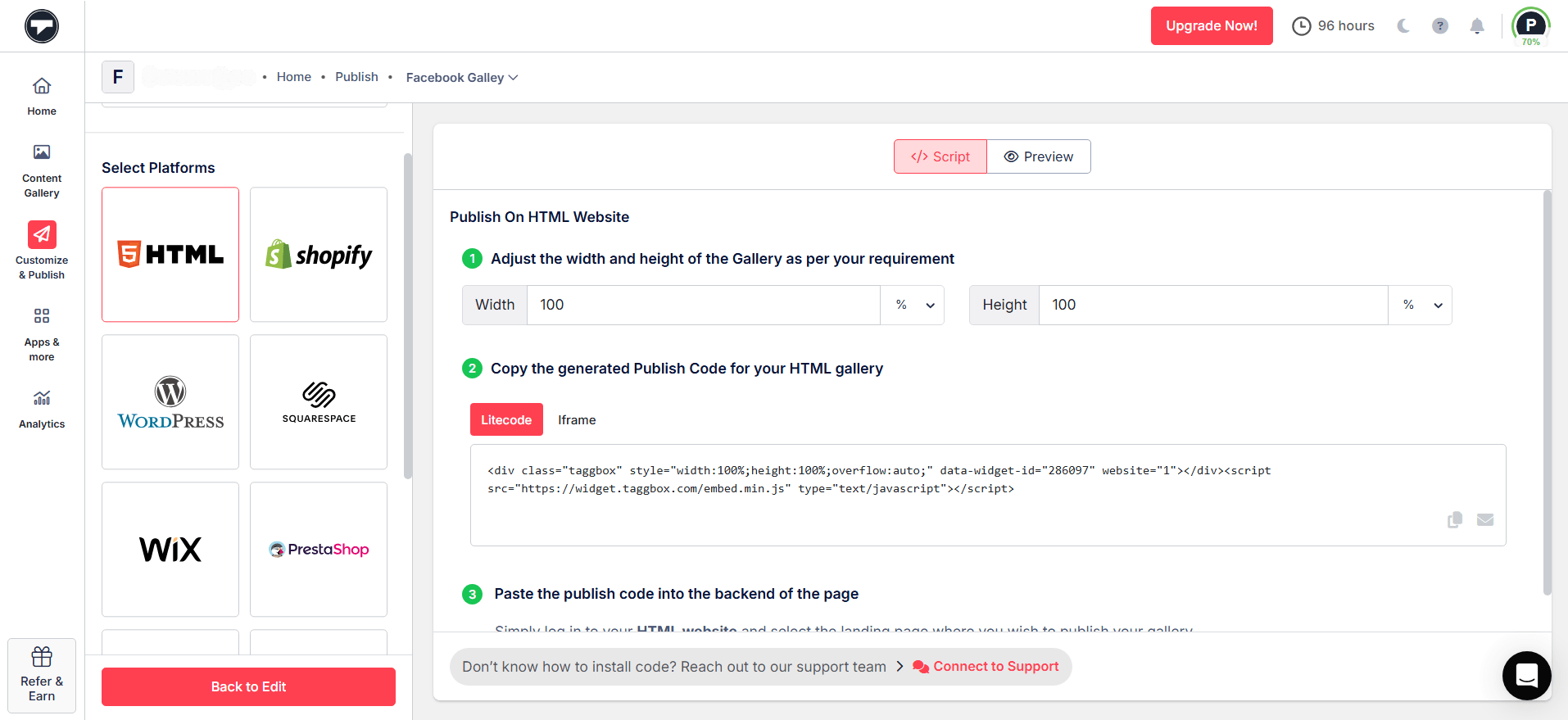Click the Width value input field

pos(703,305)
